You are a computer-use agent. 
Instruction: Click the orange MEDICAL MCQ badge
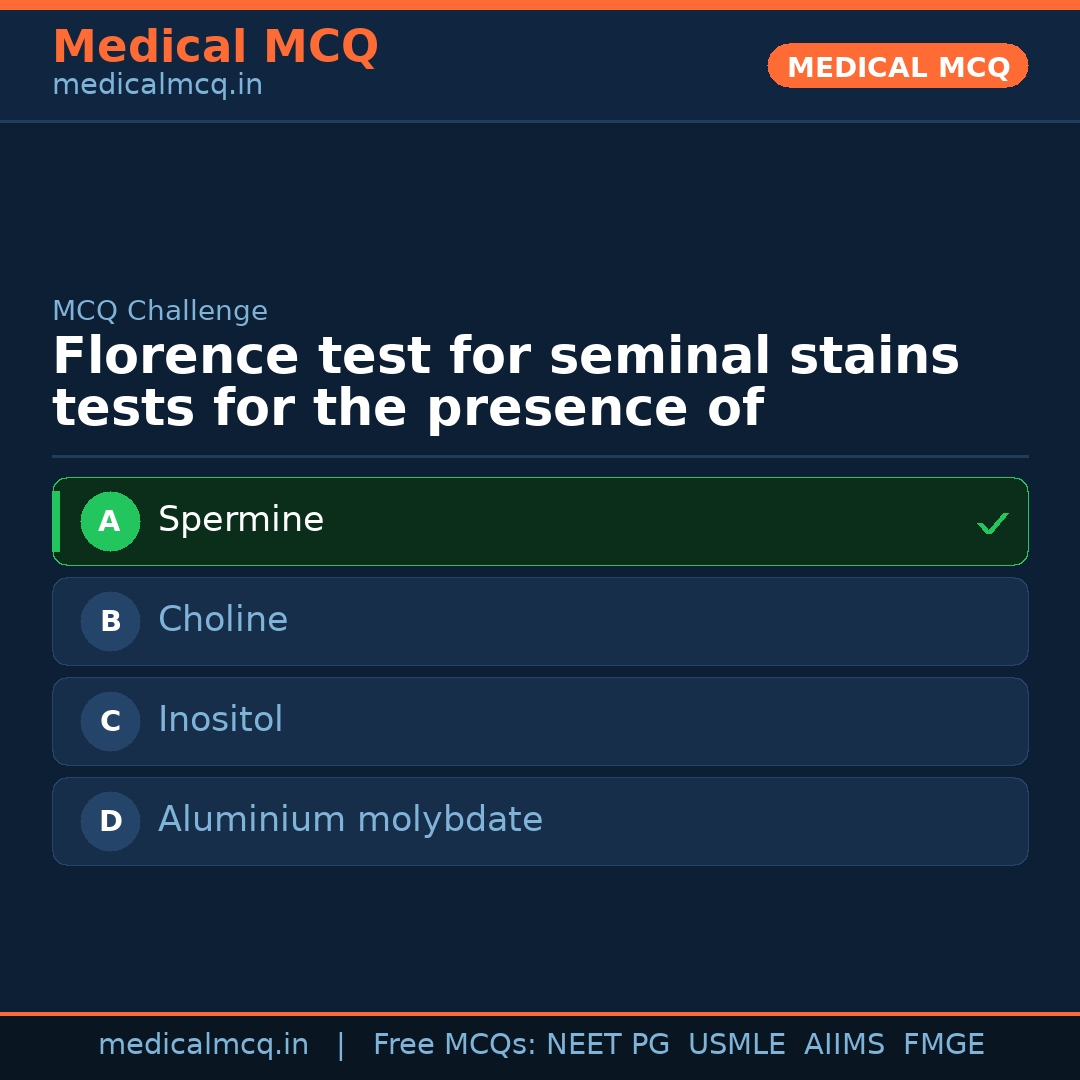pyautogui.click(x=897, y=66)
